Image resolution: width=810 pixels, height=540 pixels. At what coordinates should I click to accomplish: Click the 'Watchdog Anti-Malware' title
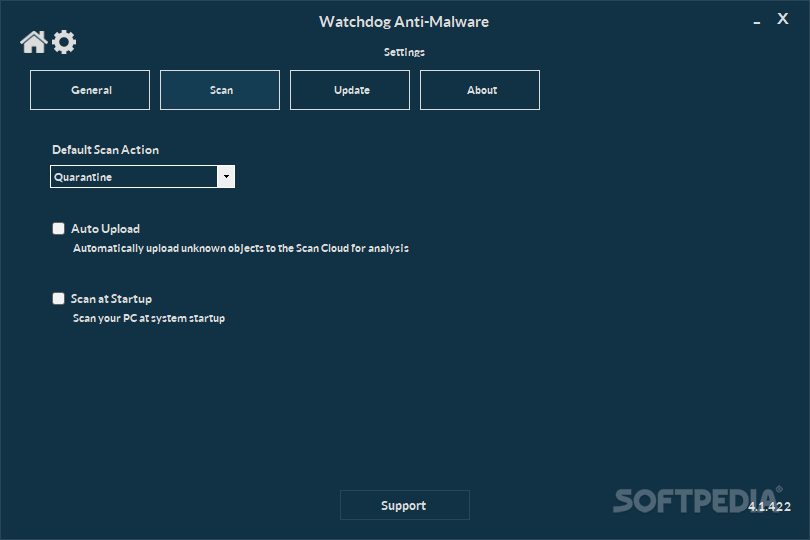click(x=404, y=22)
